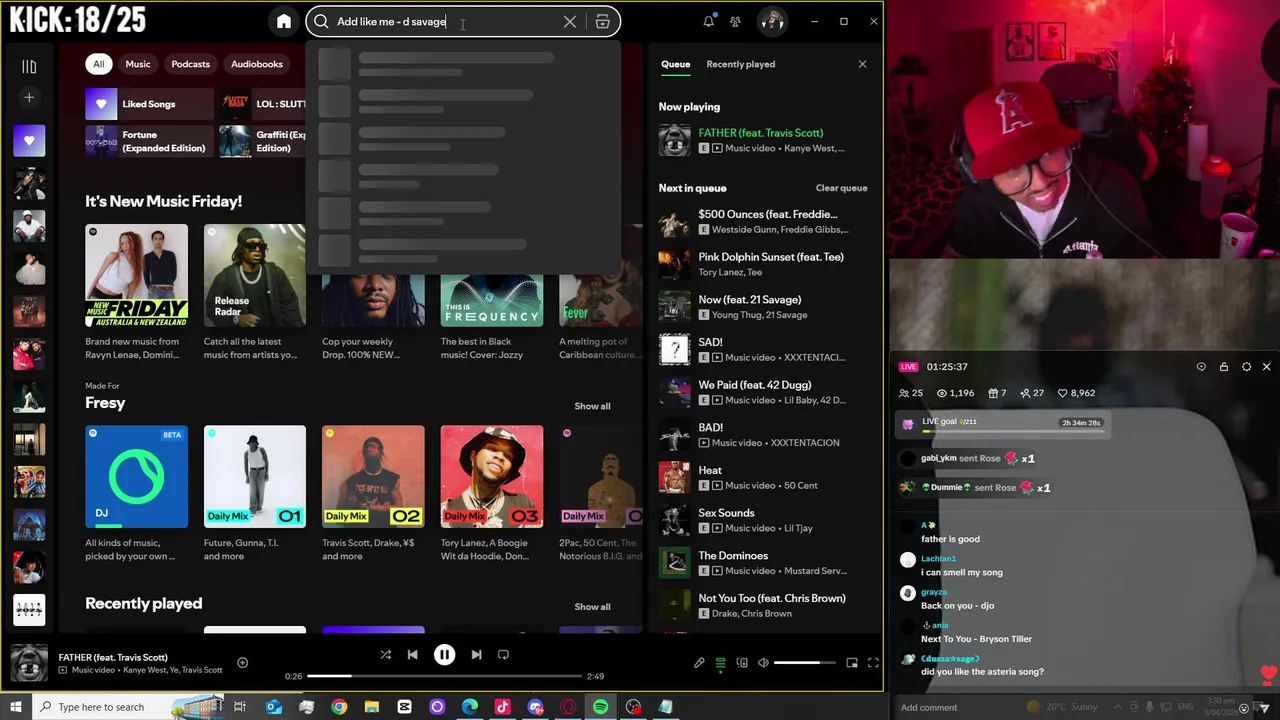This screenshot has height=720, width=1280.
Task: Toggle the lock icon on stream overlay
Action: pos(1224,367)
